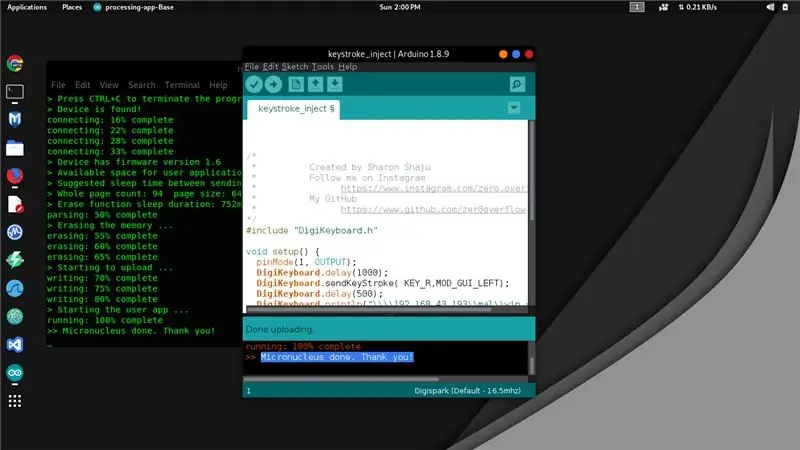
Task: Open terminal window Search menu
Action: 142,85
